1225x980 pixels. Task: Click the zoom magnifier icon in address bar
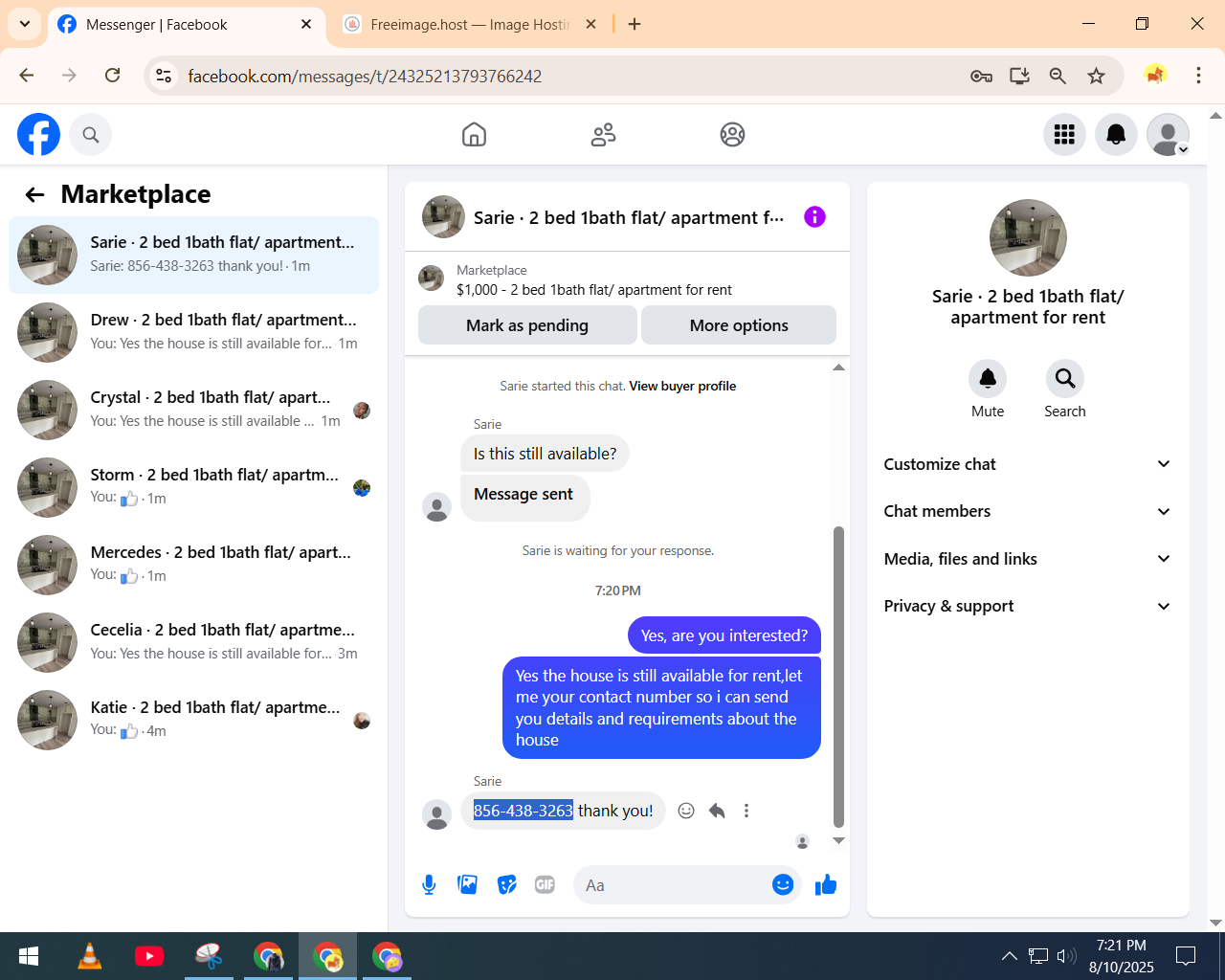coord(1058,76)
